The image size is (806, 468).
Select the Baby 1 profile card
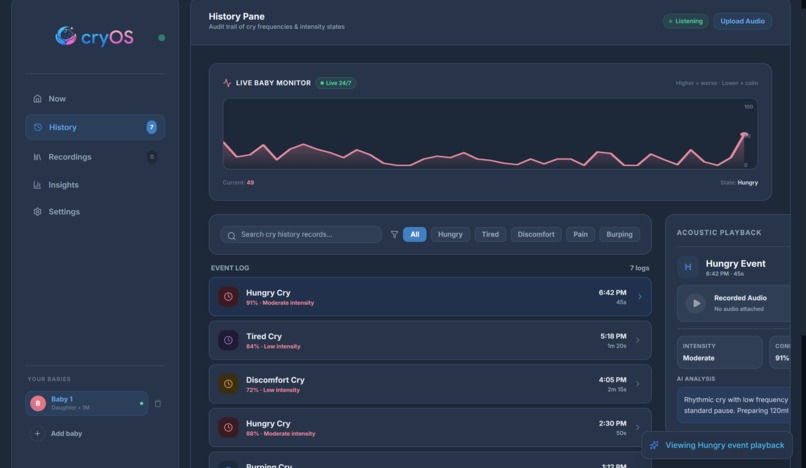87,403
